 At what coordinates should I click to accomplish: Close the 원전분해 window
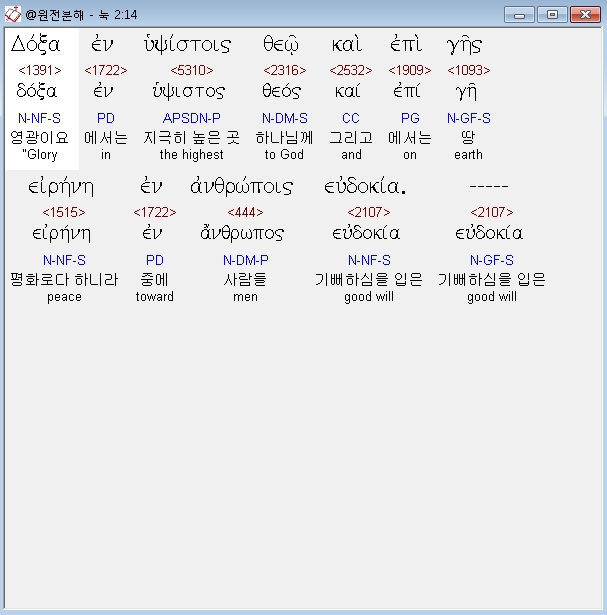tap(585, 15)
